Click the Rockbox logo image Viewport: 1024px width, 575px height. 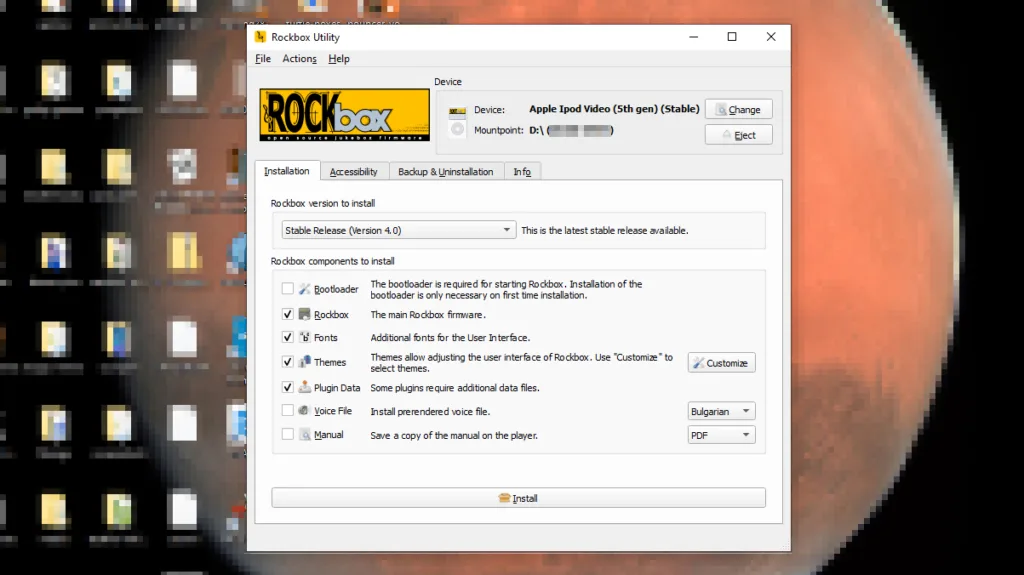click(x=344, y=115)
